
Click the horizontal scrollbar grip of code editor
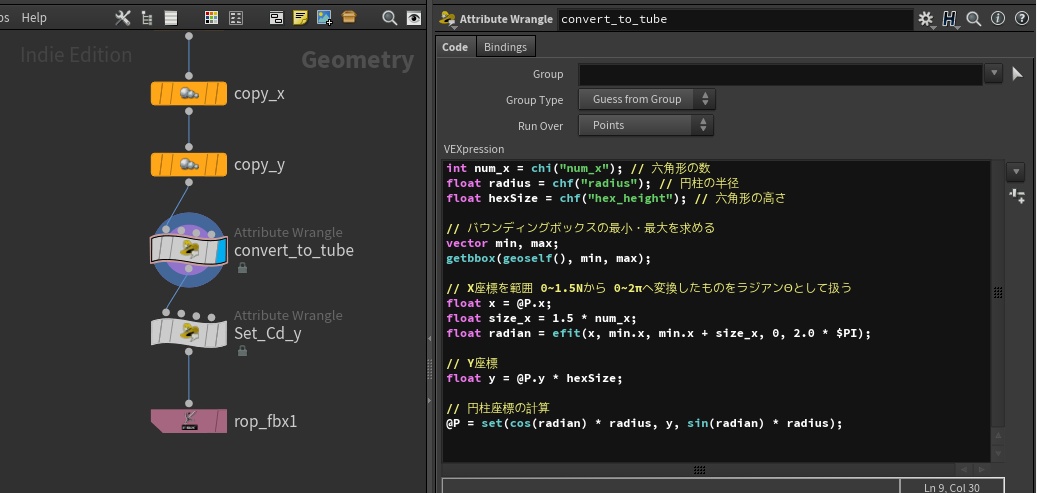pos(699,470)
